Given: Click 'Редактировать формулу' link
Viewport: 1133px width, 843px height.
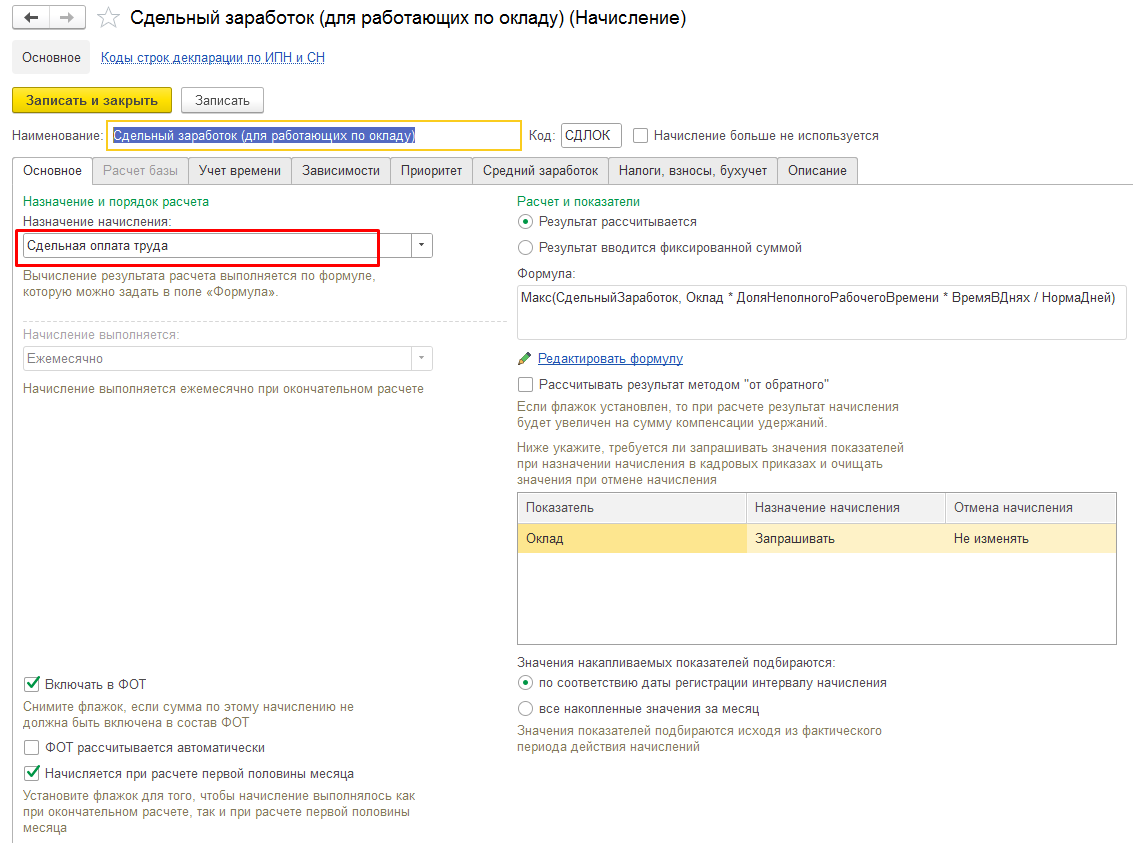Looking at the screenshot, I should pyautogui.click(x=610, y=359).
